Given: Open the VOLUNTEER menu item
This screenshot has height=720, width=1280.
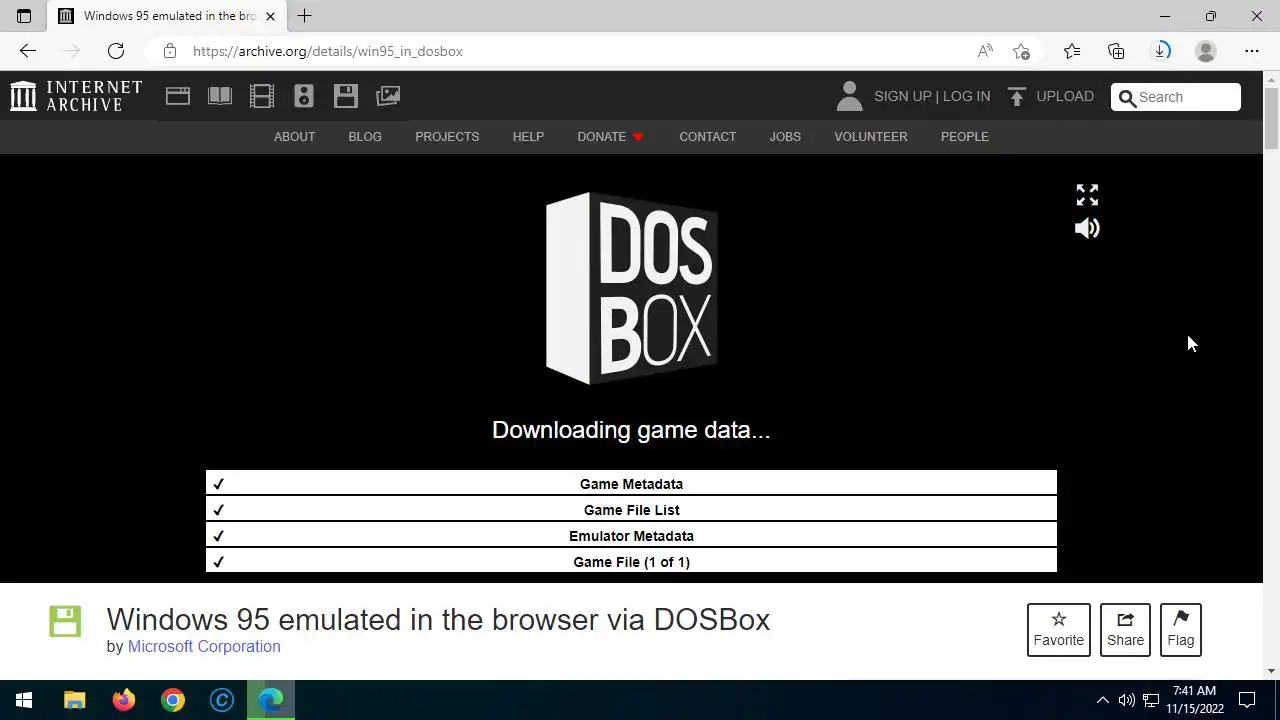Looking at the screenshot, I should click(x=871, y=137).
